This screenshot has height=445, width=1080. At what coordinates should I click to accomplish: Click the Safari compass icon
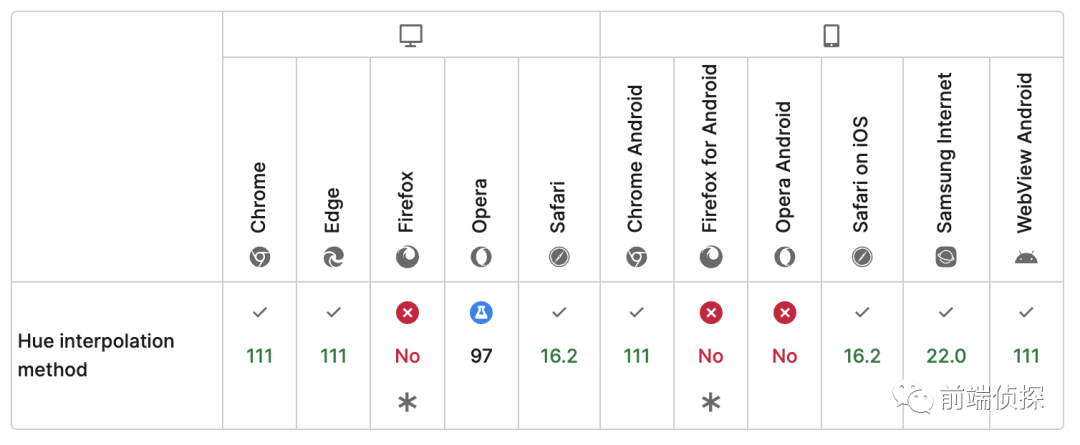(x=559, y=258)
